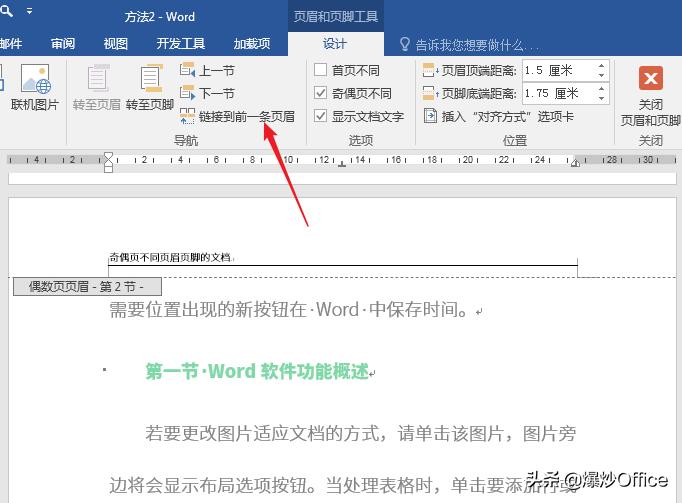
Task: Toggle 链接到前一条页眉 link to previous
Action: (x=237, y=116)
